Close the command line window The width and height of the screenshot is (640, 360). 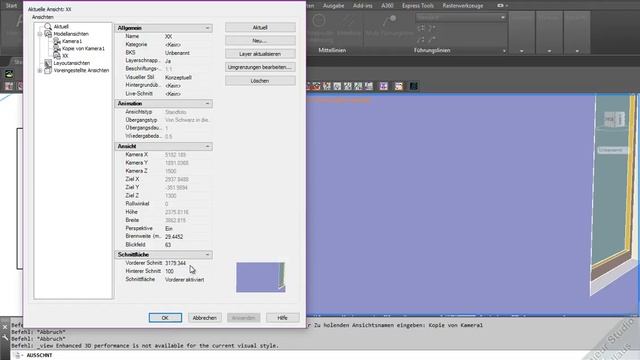tap(5, 327)
